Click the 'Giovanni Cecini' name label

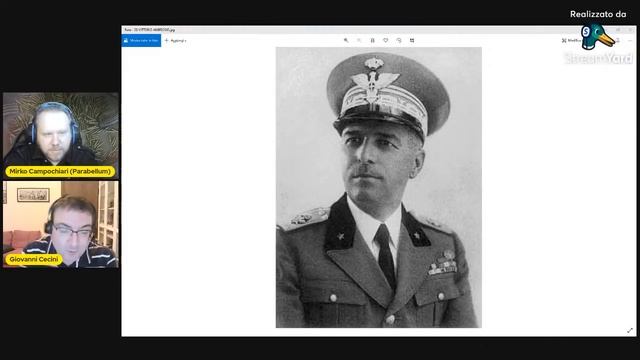click(x=34, y=259)
